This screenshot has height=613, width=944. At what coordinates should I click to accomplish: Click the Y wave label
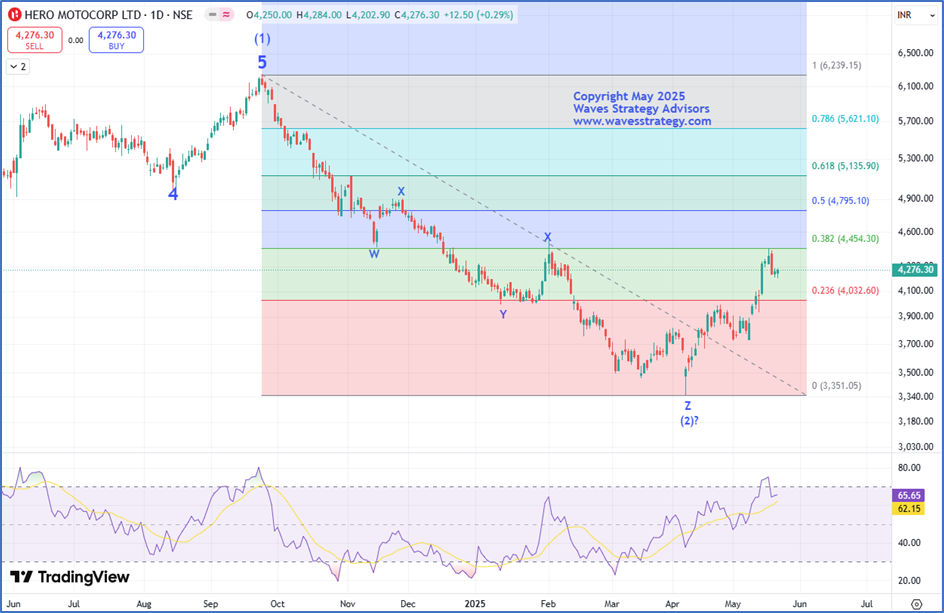click(503, 314)
